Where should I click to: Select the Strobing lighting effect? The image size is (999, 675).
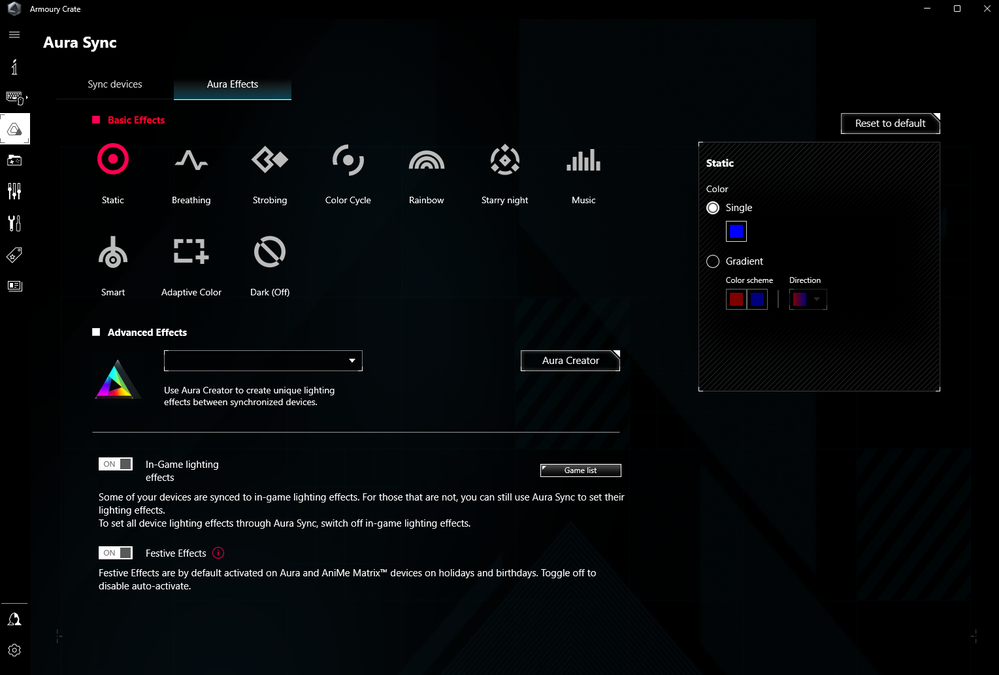point(270,173)
